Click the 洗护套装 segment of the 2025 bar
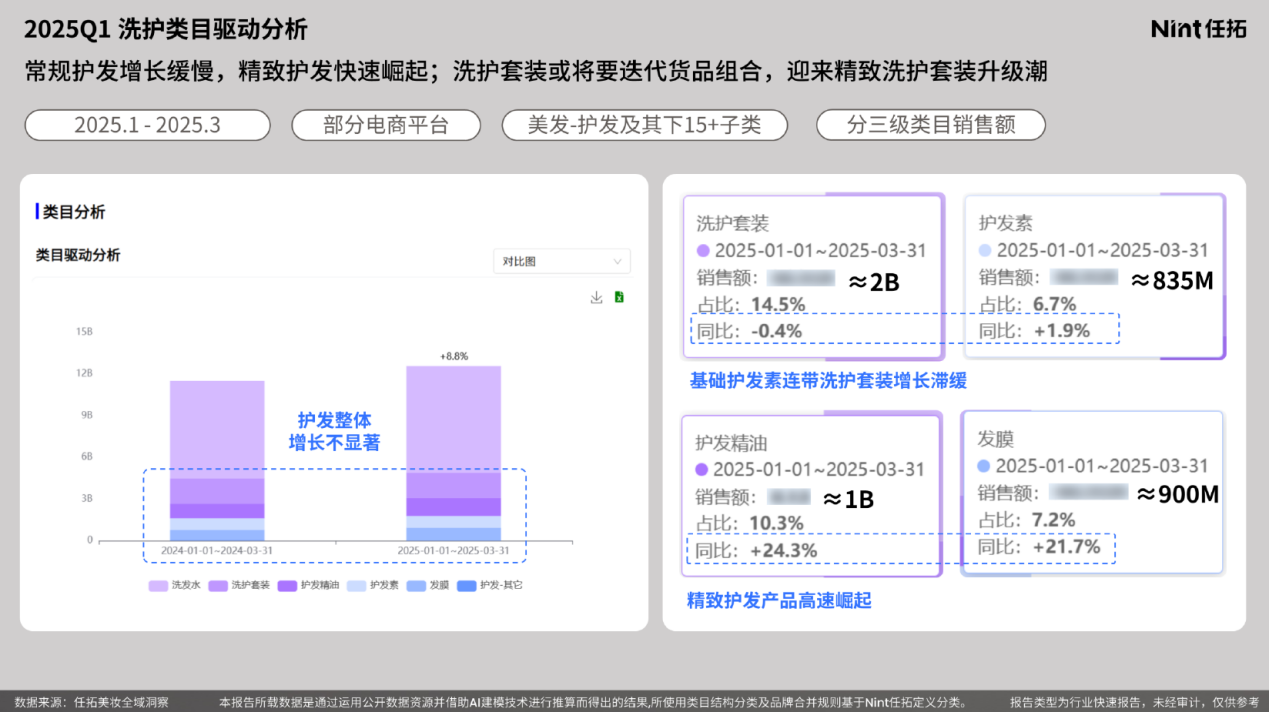The image size is (1269, 712). pyautogui.click(x=453, y=485)
